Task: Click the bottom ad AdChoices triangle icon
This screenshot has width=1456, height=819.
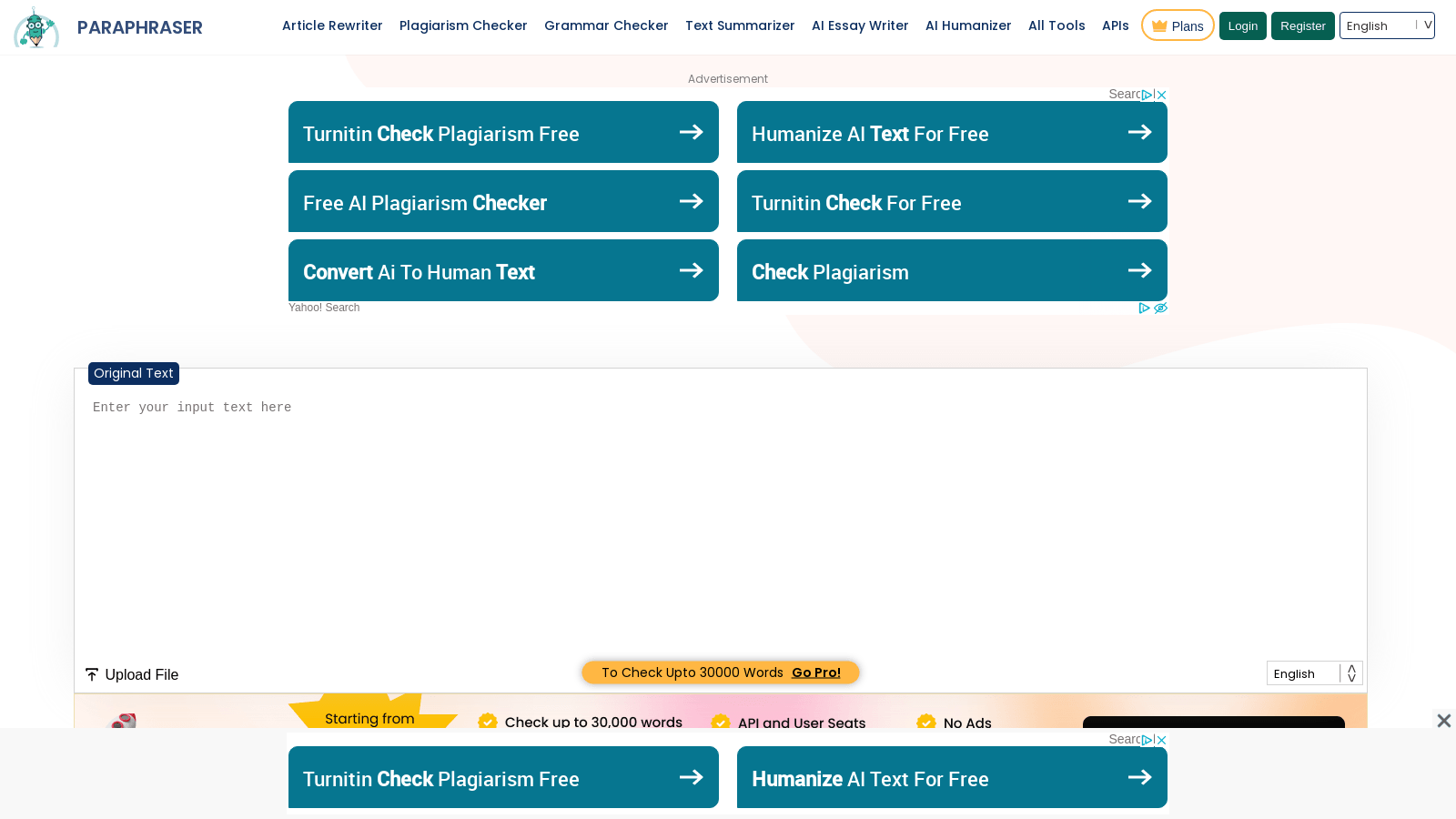Action: [x=1148, y=740]
